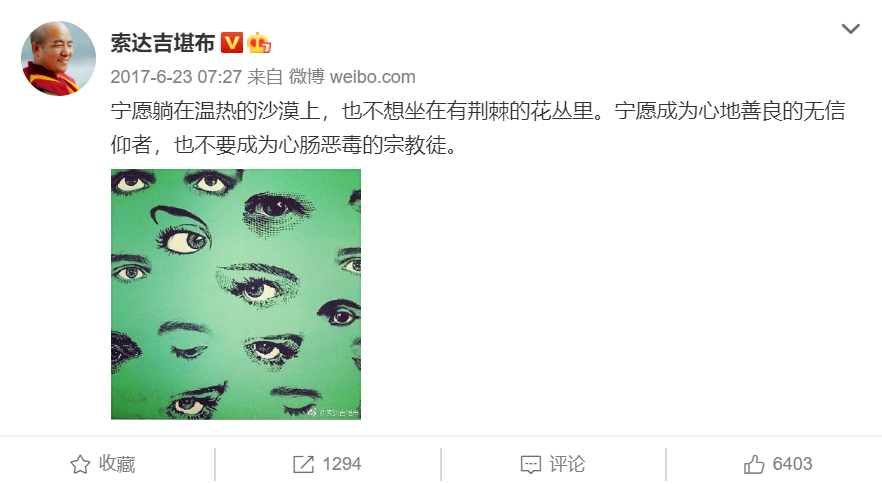Click the orange V verified badge
The image size is (882, 484).
click(232, 43)
